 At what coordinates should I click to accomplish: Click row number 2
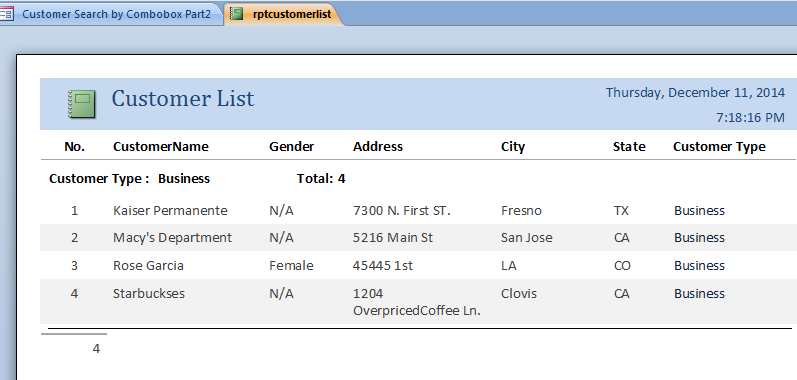[x=74, y=238]
